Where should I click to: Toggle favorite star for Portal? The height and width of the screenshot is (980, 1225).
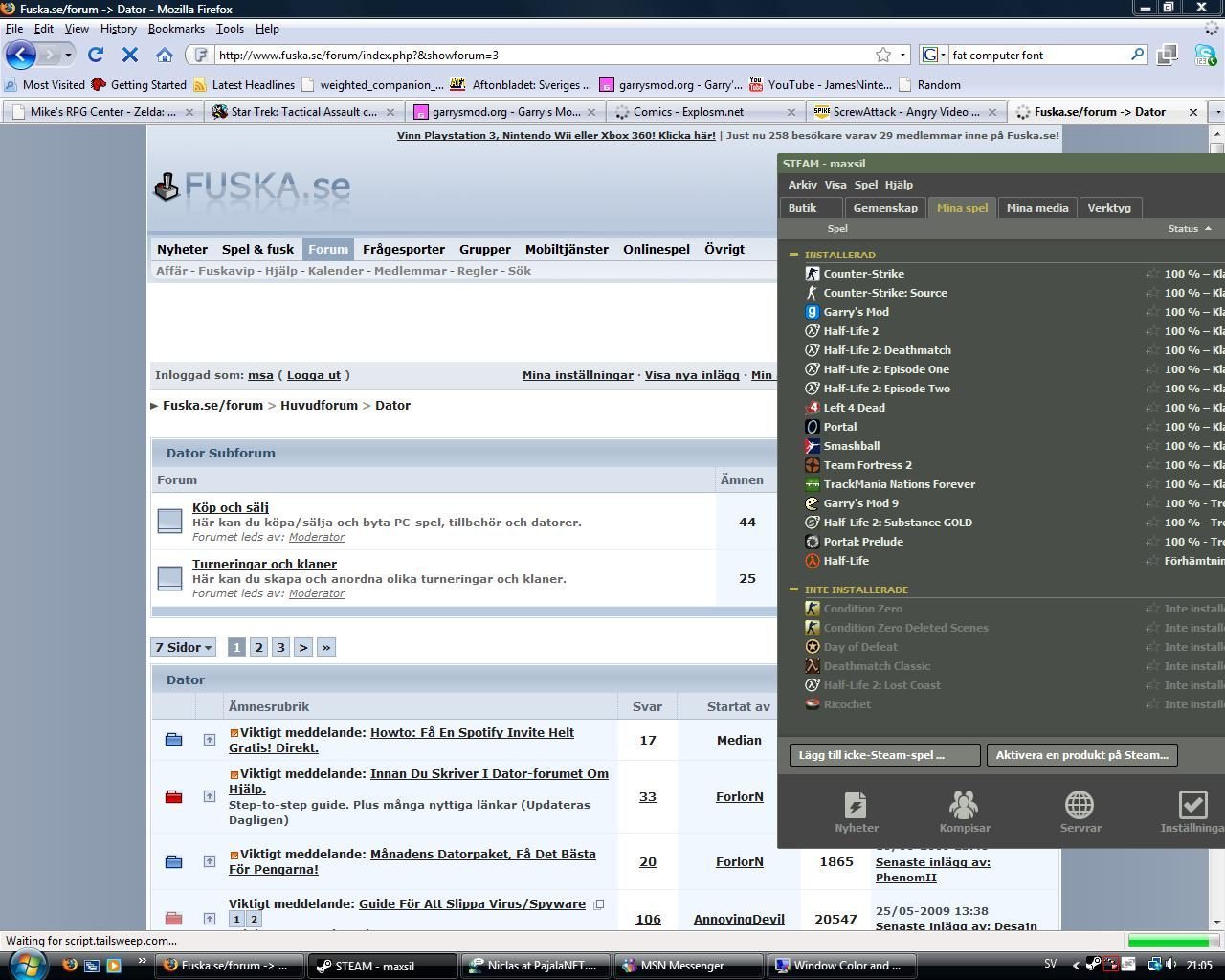(1152, 427)
